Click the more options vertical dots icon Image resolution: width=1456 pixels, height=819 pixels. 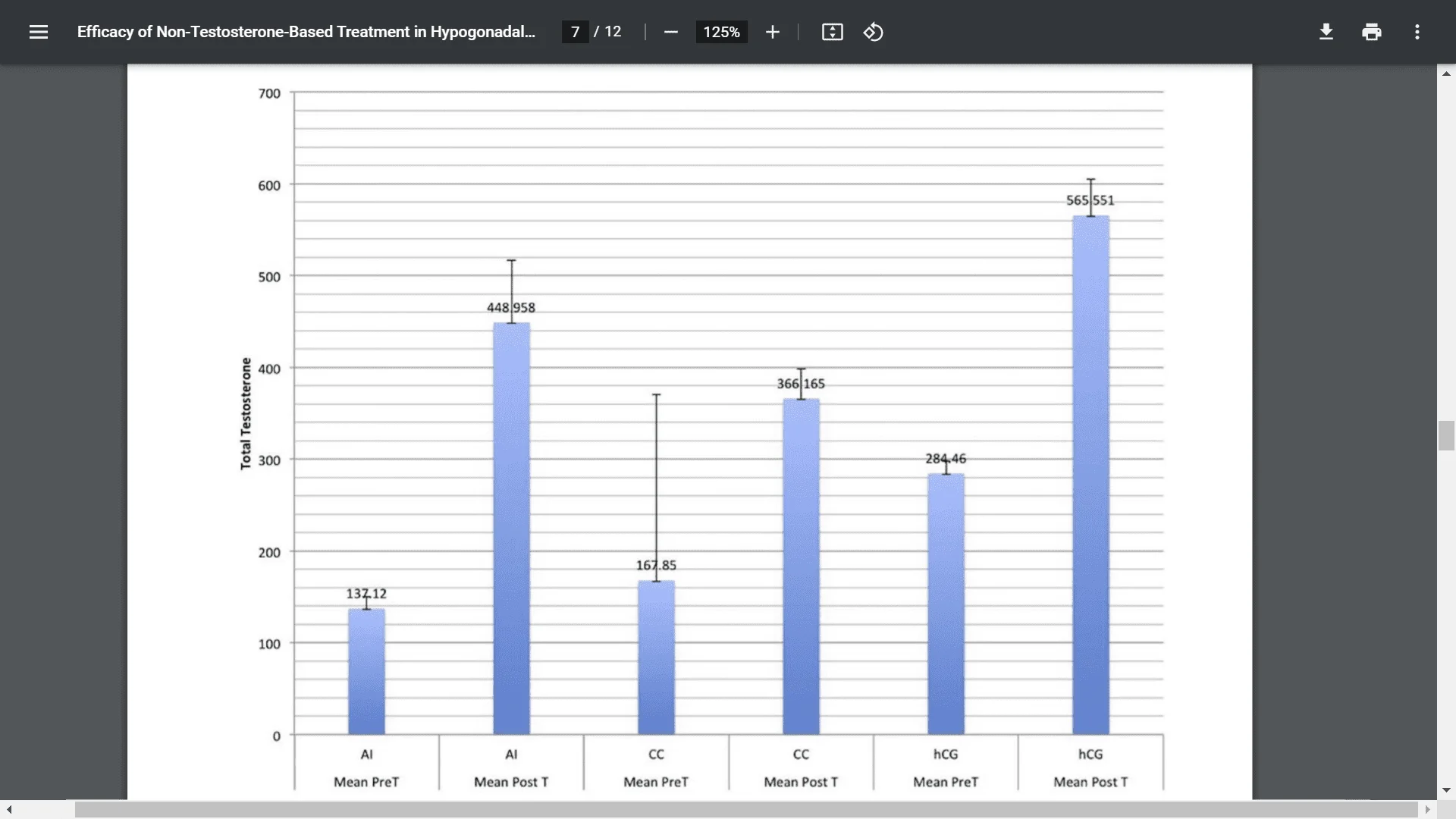pyautogui.click(x=1417, y=32)
